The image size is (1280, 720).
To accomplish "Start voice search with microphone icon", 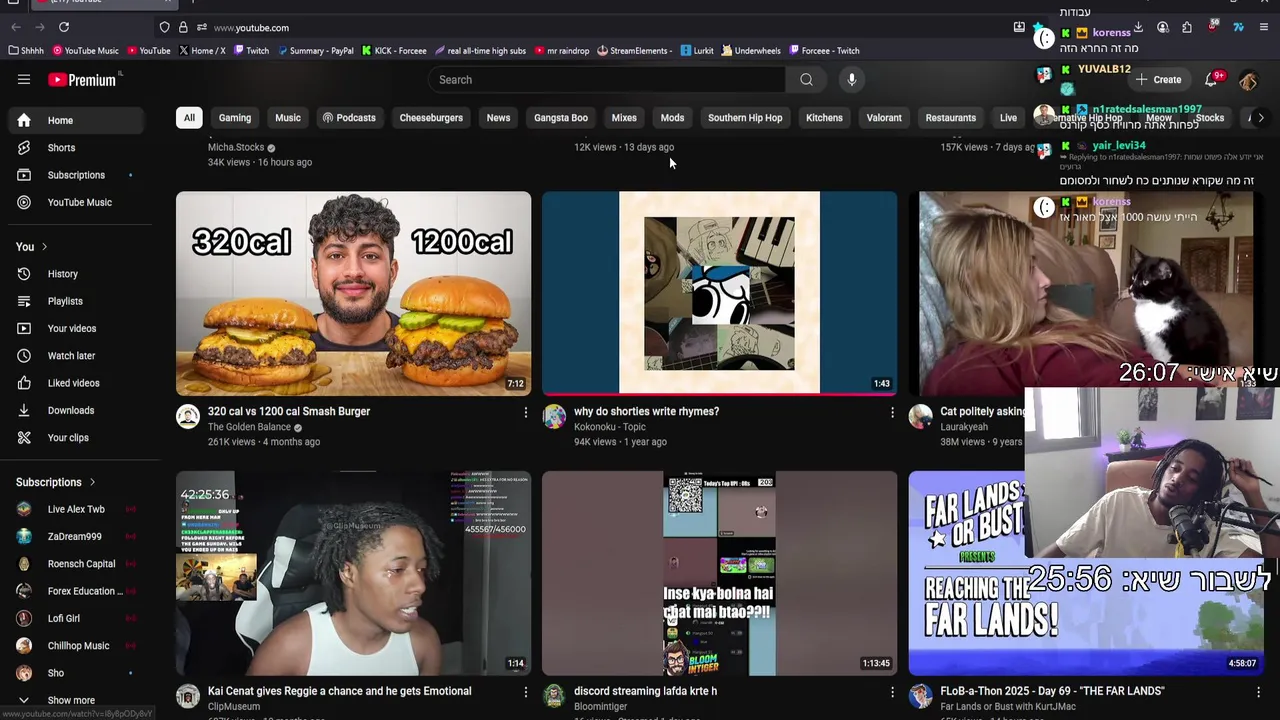I will [851, 80].
